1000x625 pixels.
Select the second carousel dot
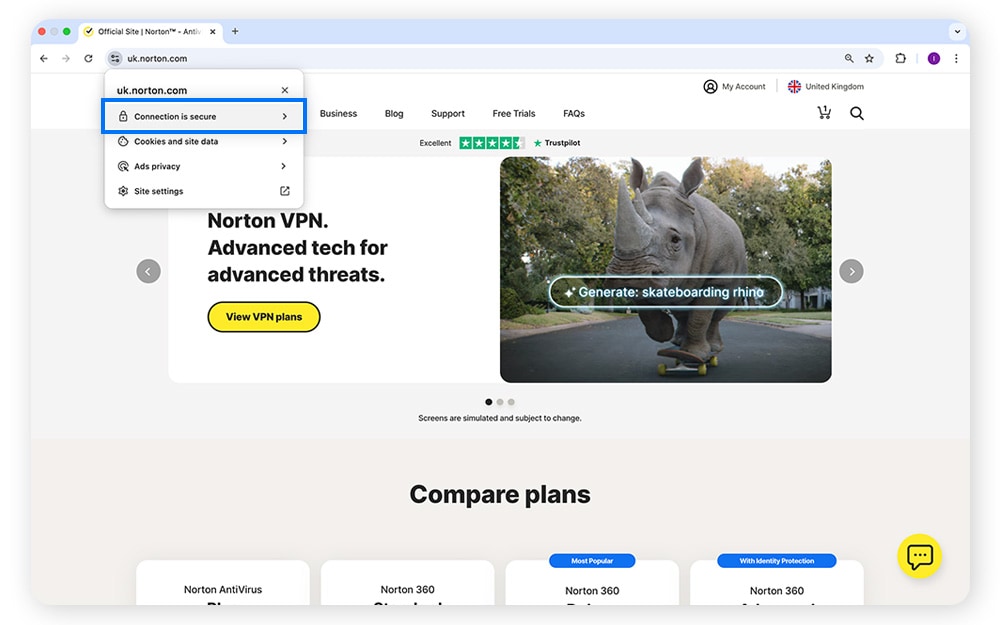tap(500, 402)
